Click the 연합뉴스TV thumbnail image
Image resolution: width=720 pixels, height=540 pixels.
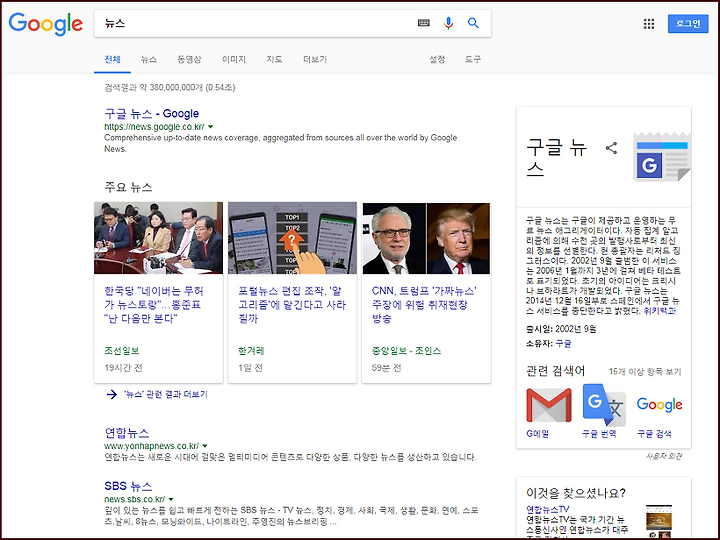click(x=658, y=522)
